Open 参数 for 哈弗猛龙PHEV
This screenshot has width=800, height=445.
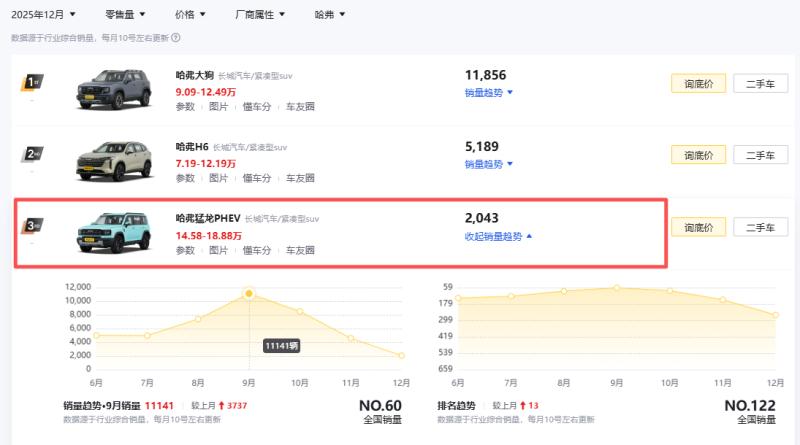pos(185,250)
